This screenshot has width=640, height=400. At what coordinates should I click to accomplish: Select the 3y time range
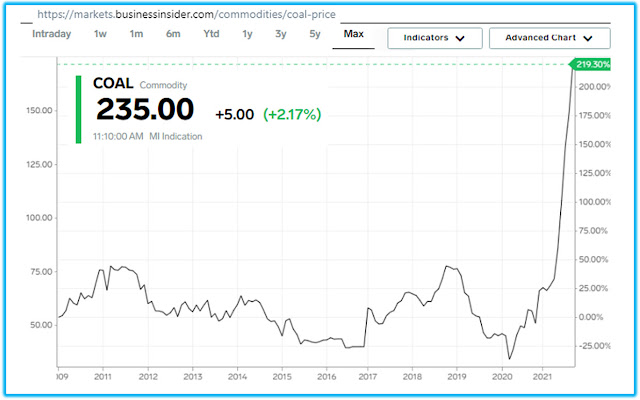pos(281,34)
